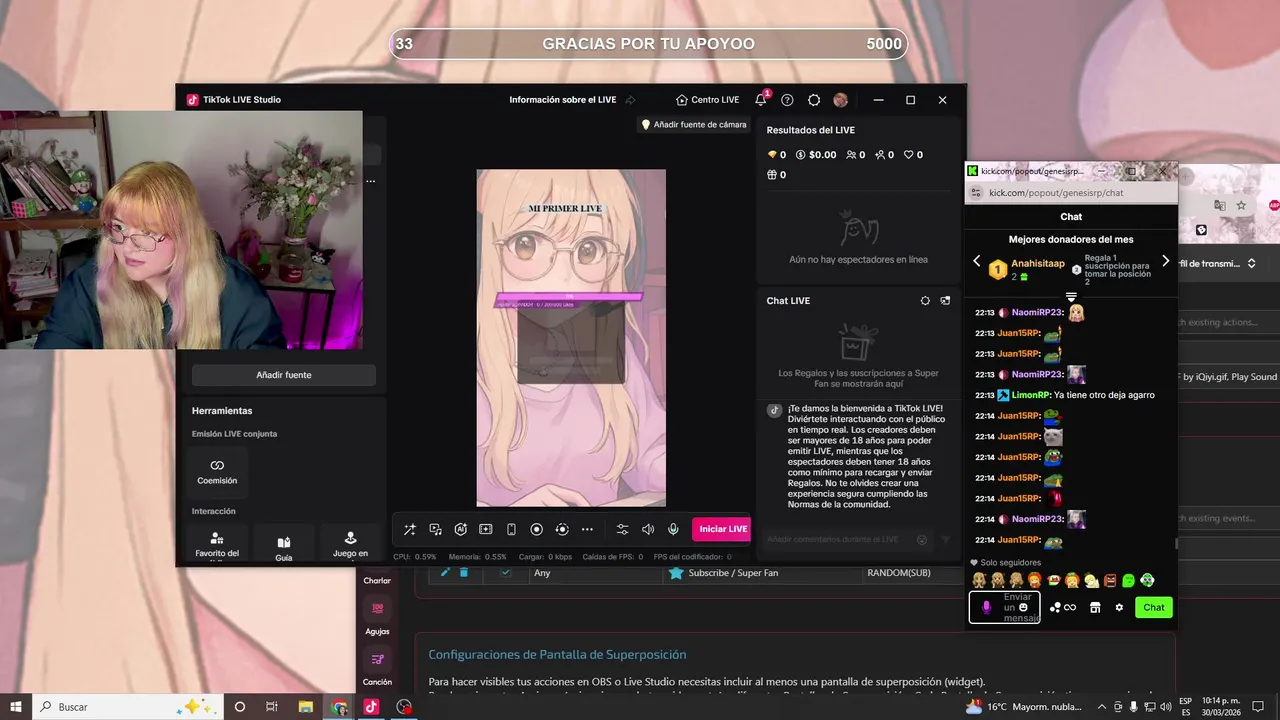The width and height of the screenshot is (1280, 720).
Task: Click the film-frame scene icon in stream toolbar
Action: coord(486,529)
